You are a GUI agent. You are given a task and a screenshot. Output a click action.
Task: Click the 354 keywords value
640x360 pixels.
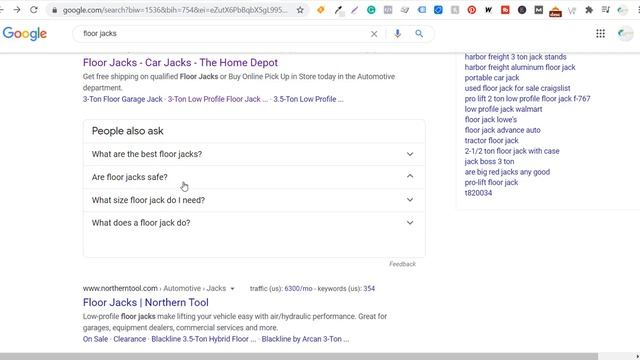(369, 289)
